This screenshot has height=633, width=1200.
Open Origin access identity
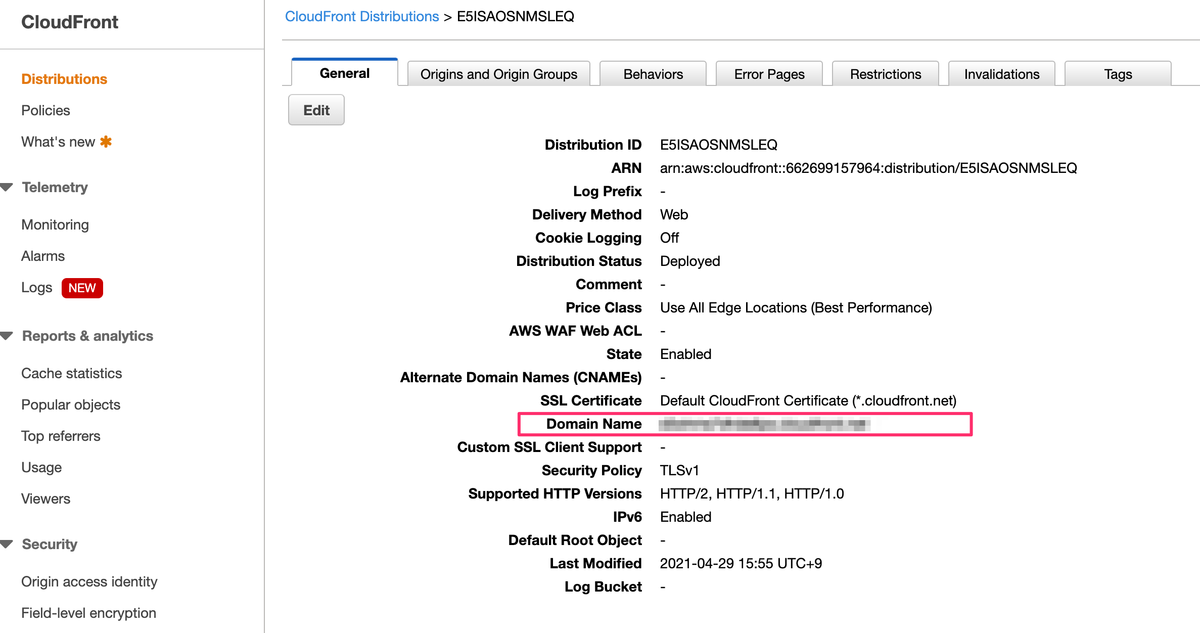(x=90, y=582)
